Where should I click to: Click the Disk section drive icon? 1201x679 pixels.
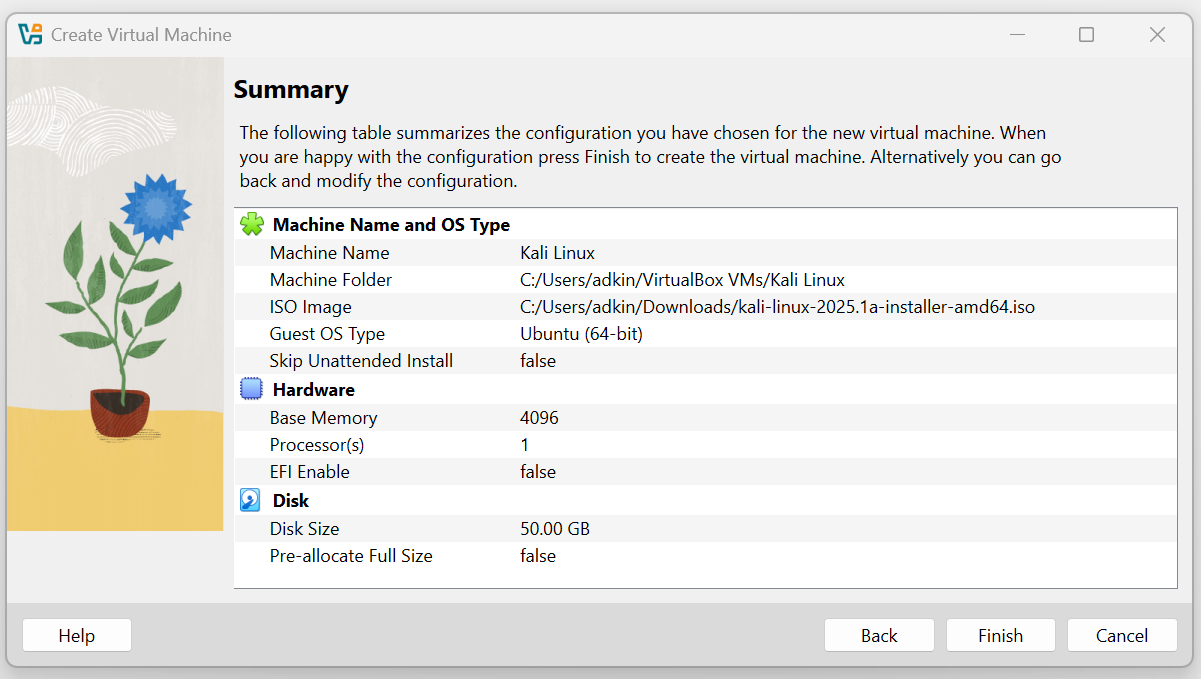[251, 500]
